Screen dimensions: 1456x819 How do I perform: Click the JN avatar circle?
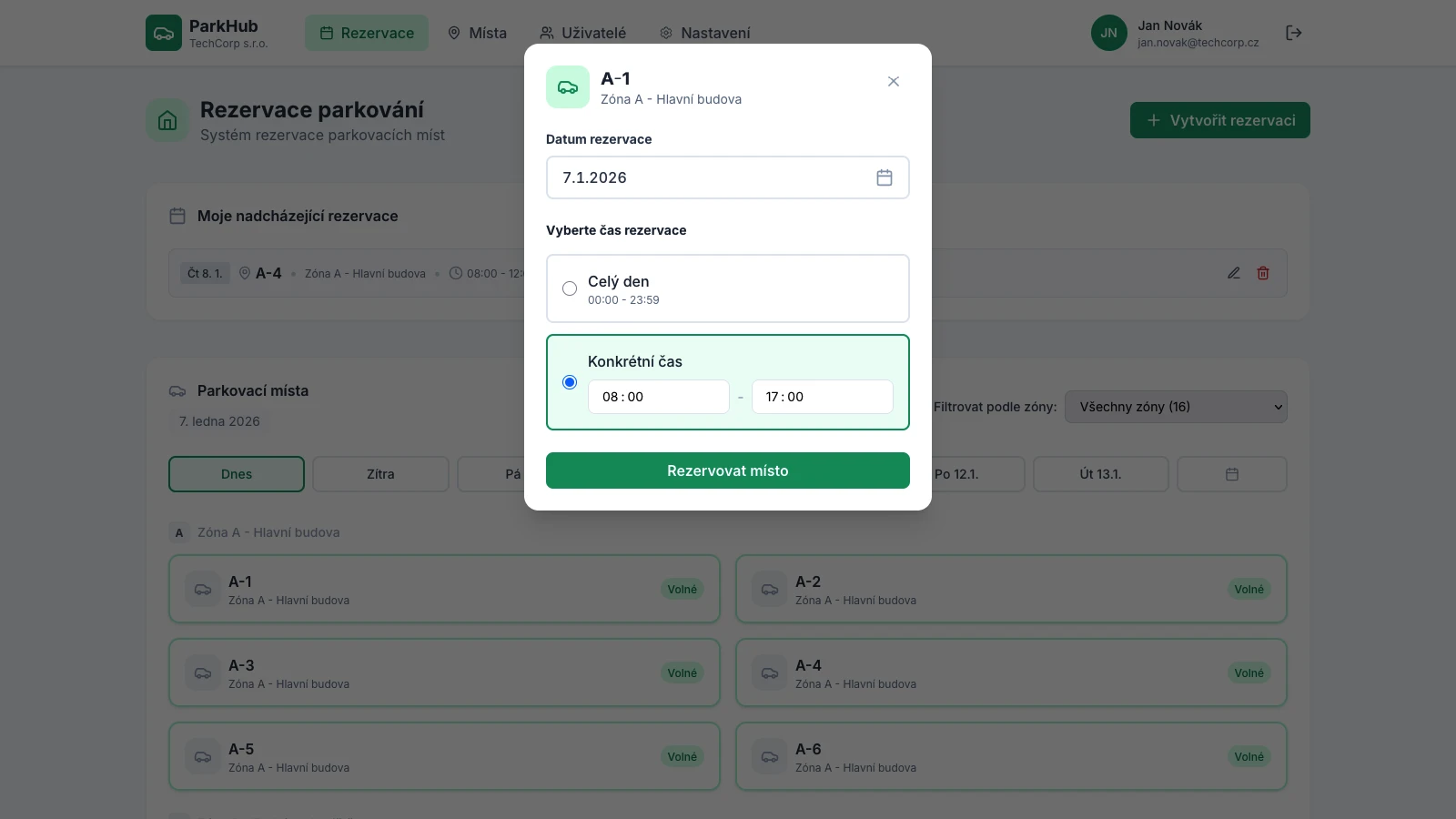(1108, 33)
